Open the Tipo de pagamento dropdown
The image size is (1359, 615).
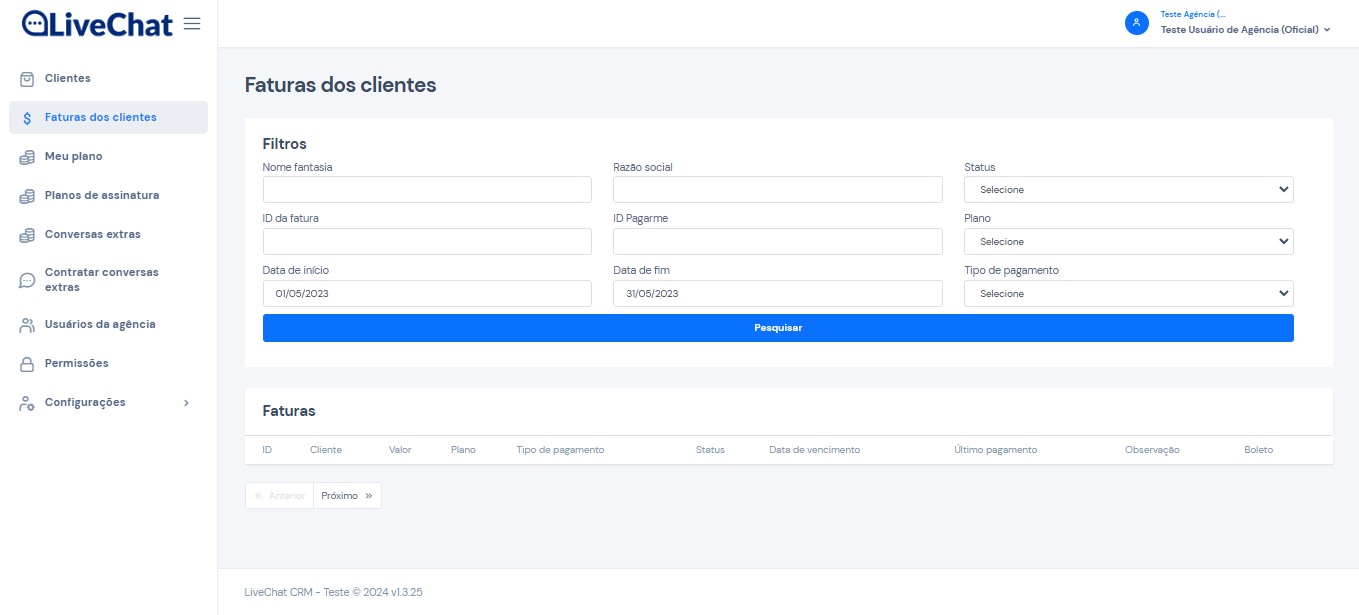(x=1128, y=294)
